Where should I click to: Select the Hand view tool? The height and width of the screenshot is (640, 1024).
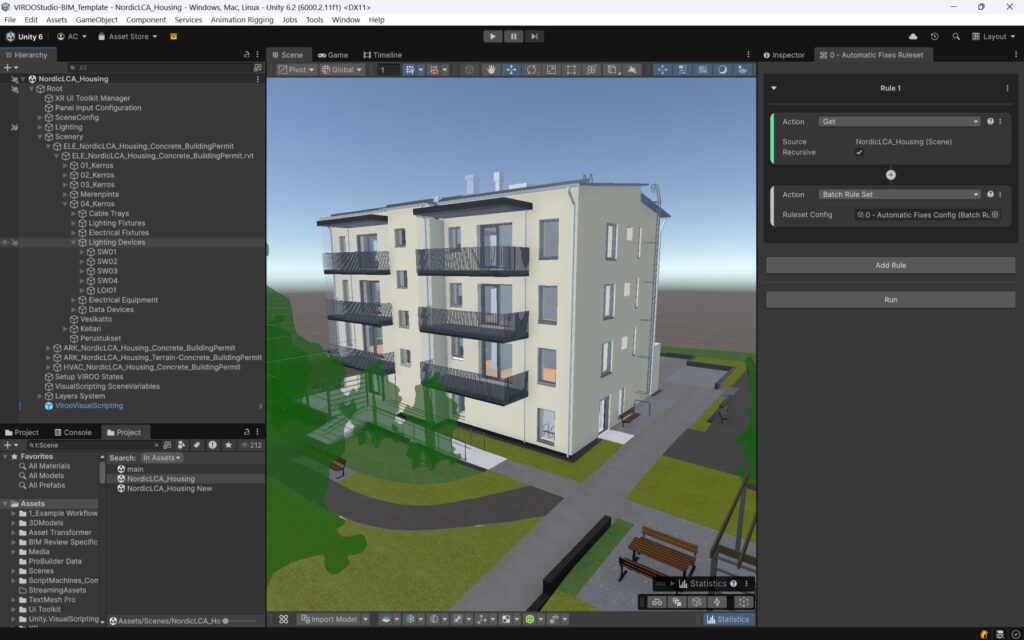click(x=489, y=69)
